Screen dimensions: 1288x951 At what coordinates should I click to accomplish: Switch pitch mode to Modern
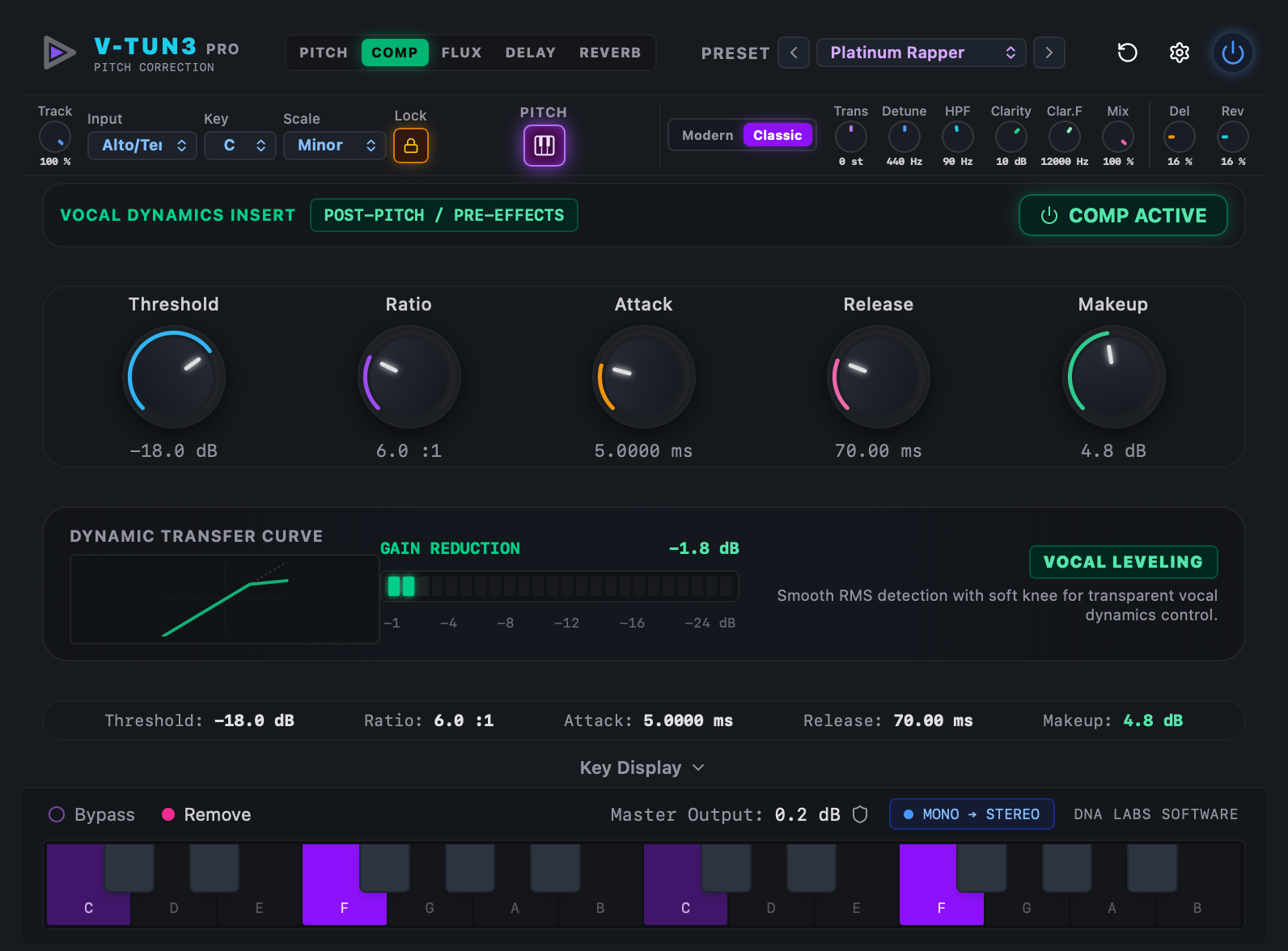(707, 135)
